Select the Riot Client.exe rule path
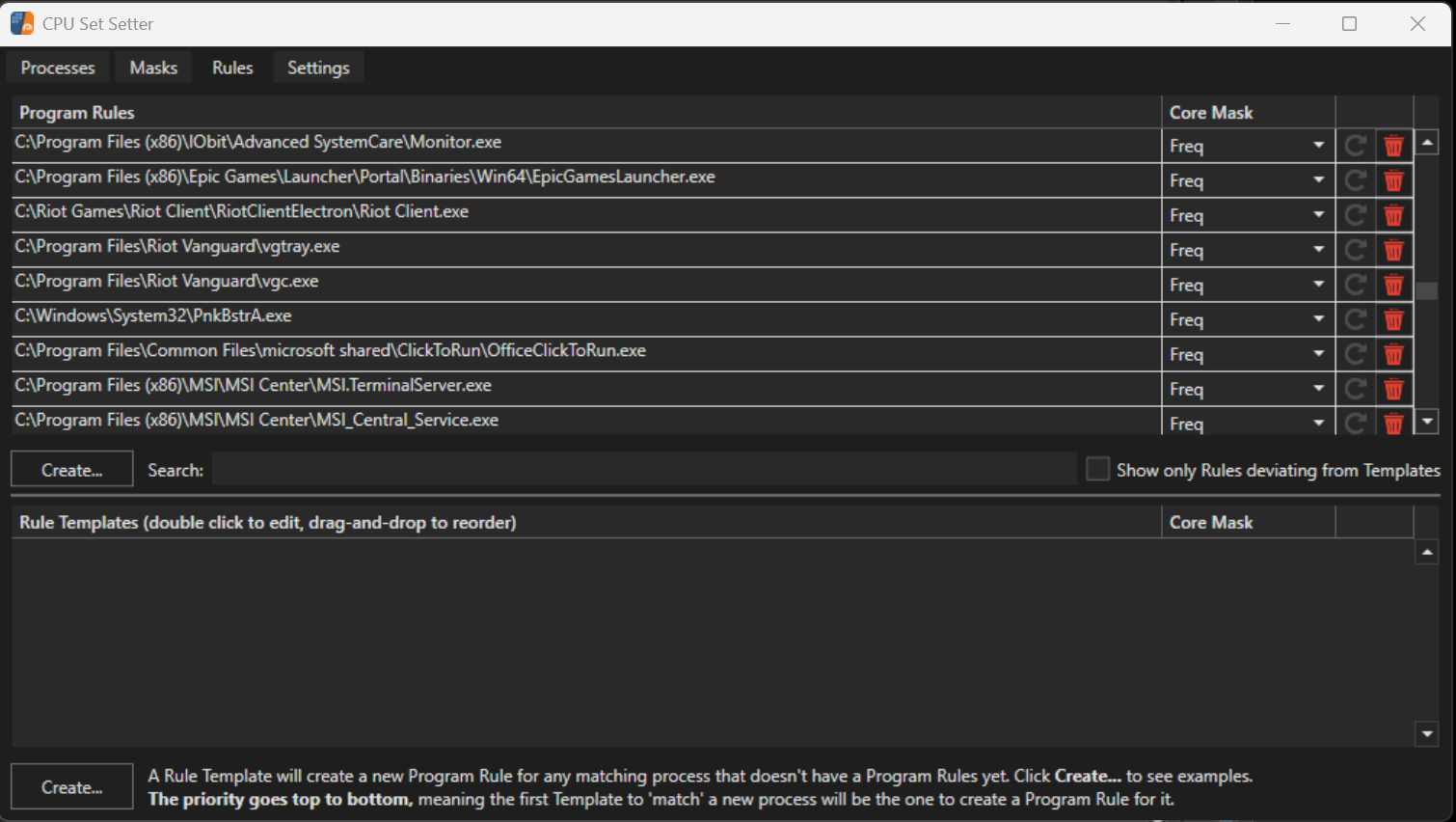This screenshot has height=822, width=1456. (x=242, y=211)
